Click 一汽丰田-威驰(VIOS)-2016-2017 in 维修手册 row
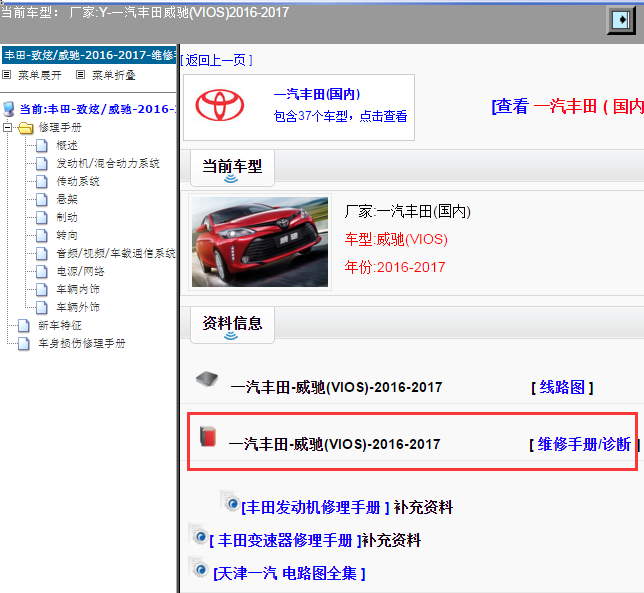Viewport: 644px width, 593px height. click(x=334, y=444)
